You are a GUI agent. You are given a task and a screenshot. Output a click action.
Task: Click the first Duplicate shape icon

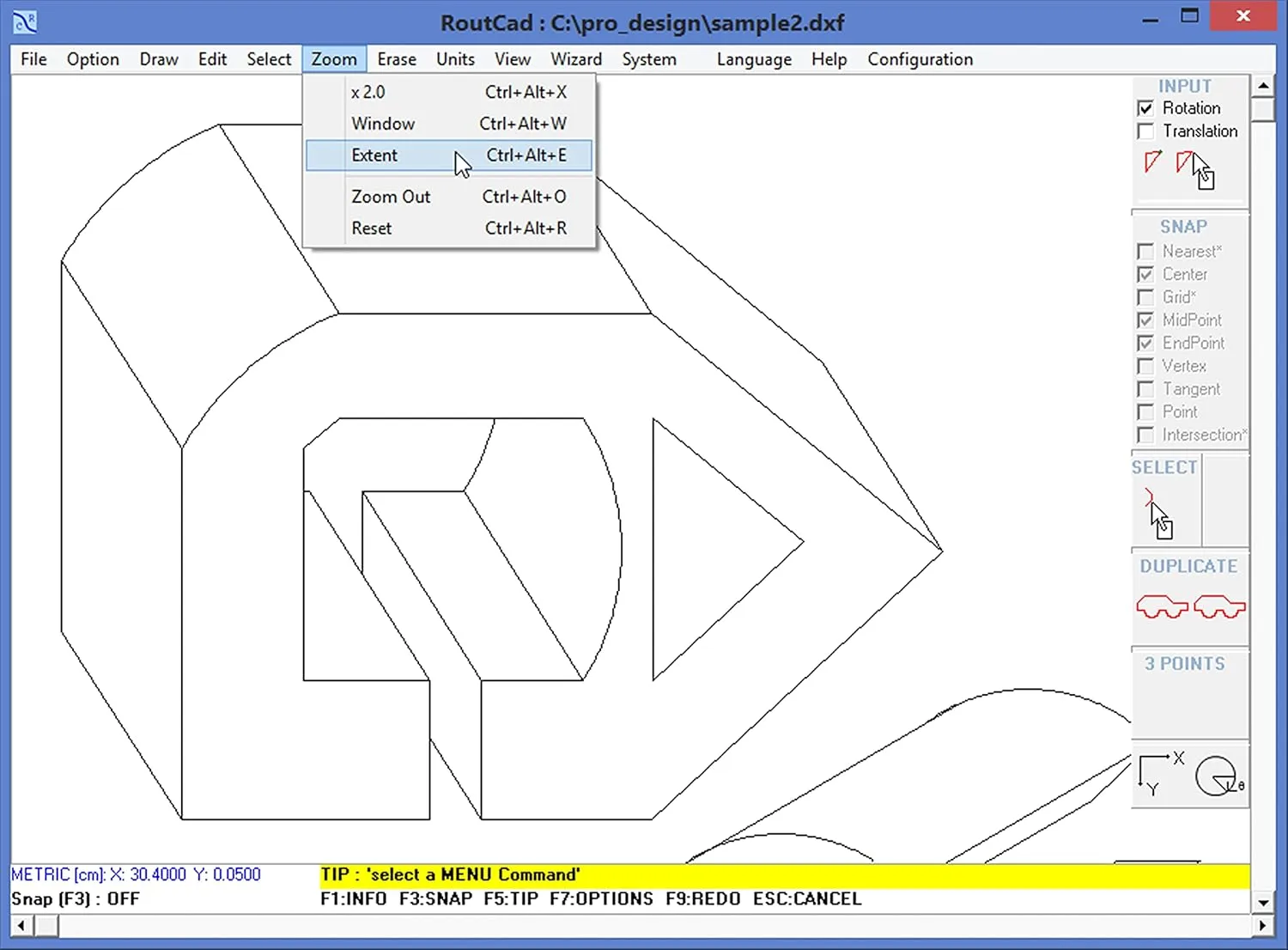pos(1162,606)
